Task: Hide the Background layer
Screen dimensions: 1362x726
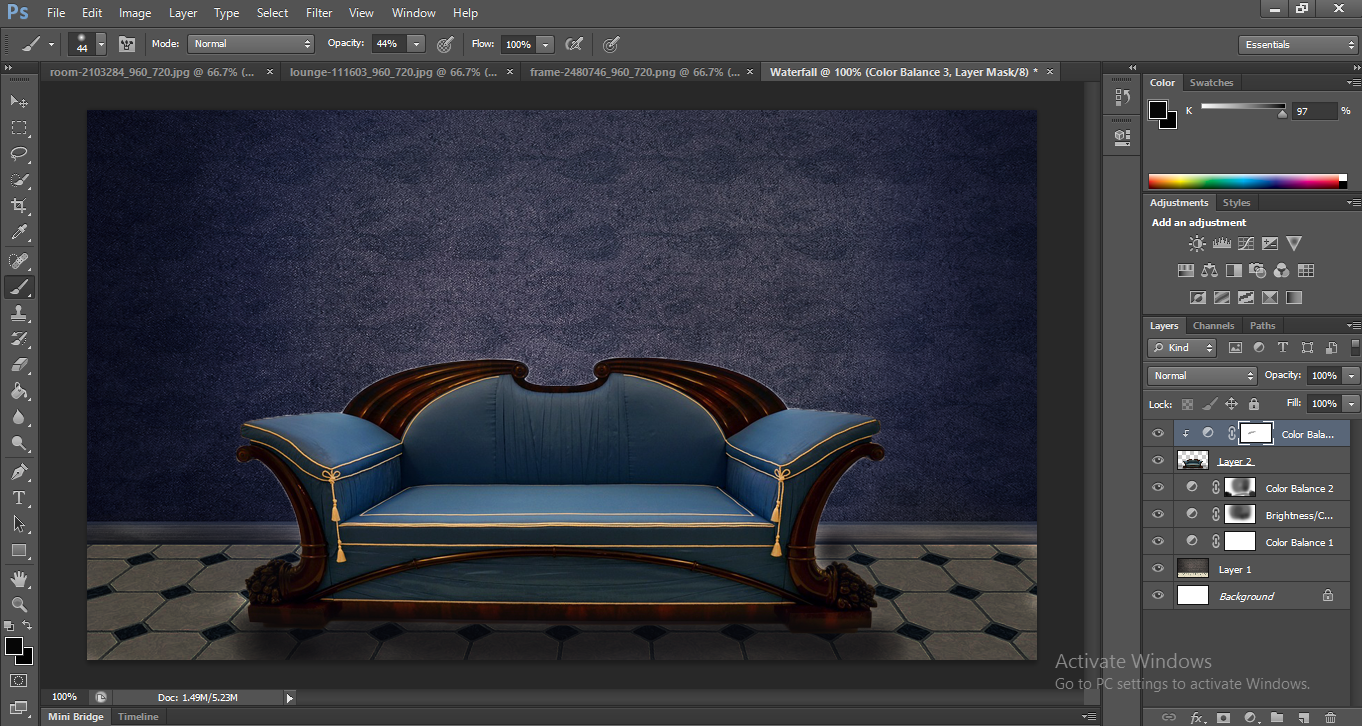Action: click(1158, 596)
